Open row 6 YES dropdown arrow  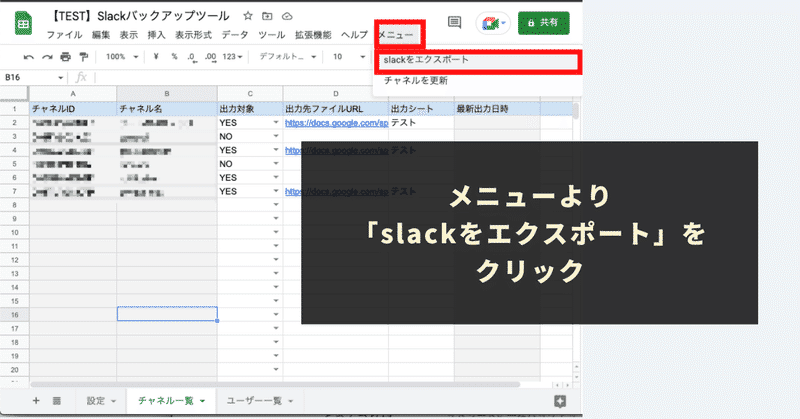point(276,178)
